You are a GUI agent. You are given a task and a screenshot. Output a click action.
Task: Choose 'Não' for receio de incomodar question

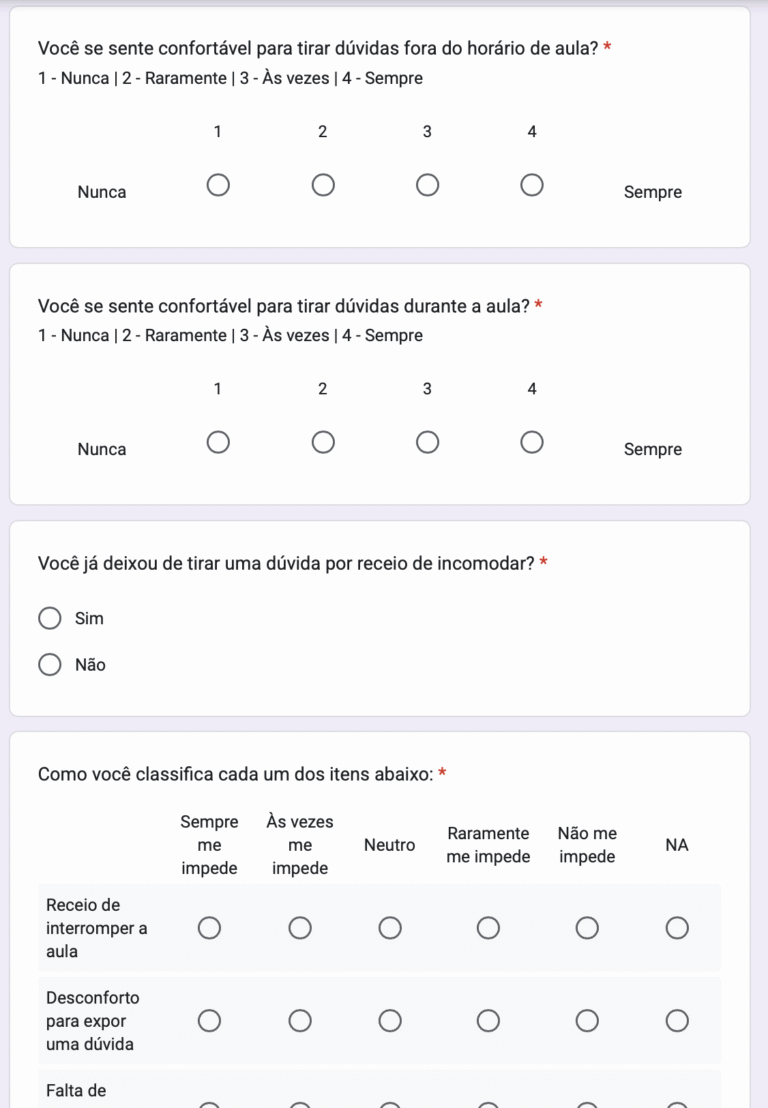click(50, 665)
